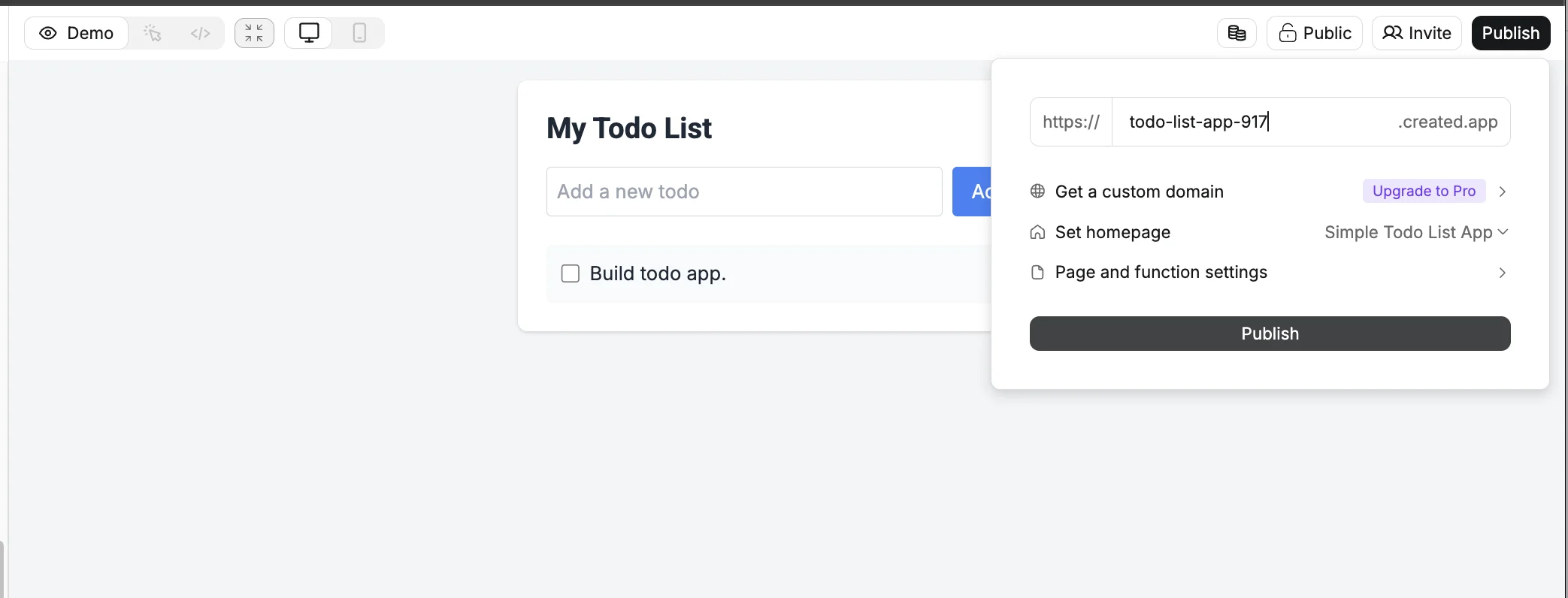
Task: Select Get a custom domain entry
Action: [1139, 192]
